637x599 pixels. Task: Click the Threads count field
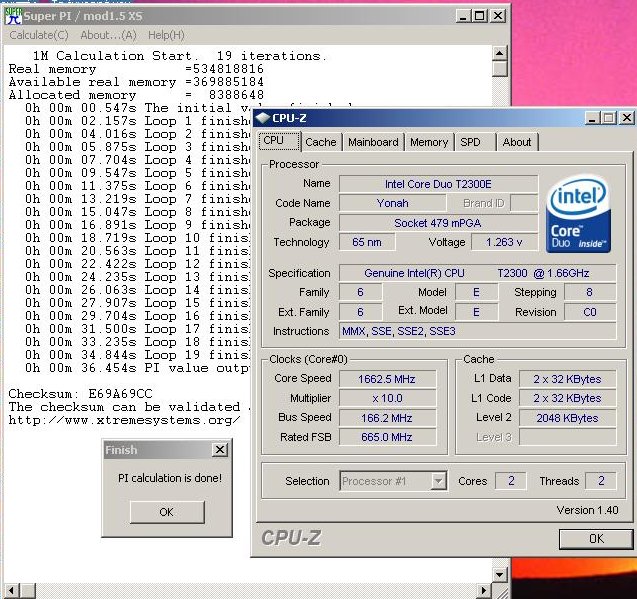coord(601,481)
